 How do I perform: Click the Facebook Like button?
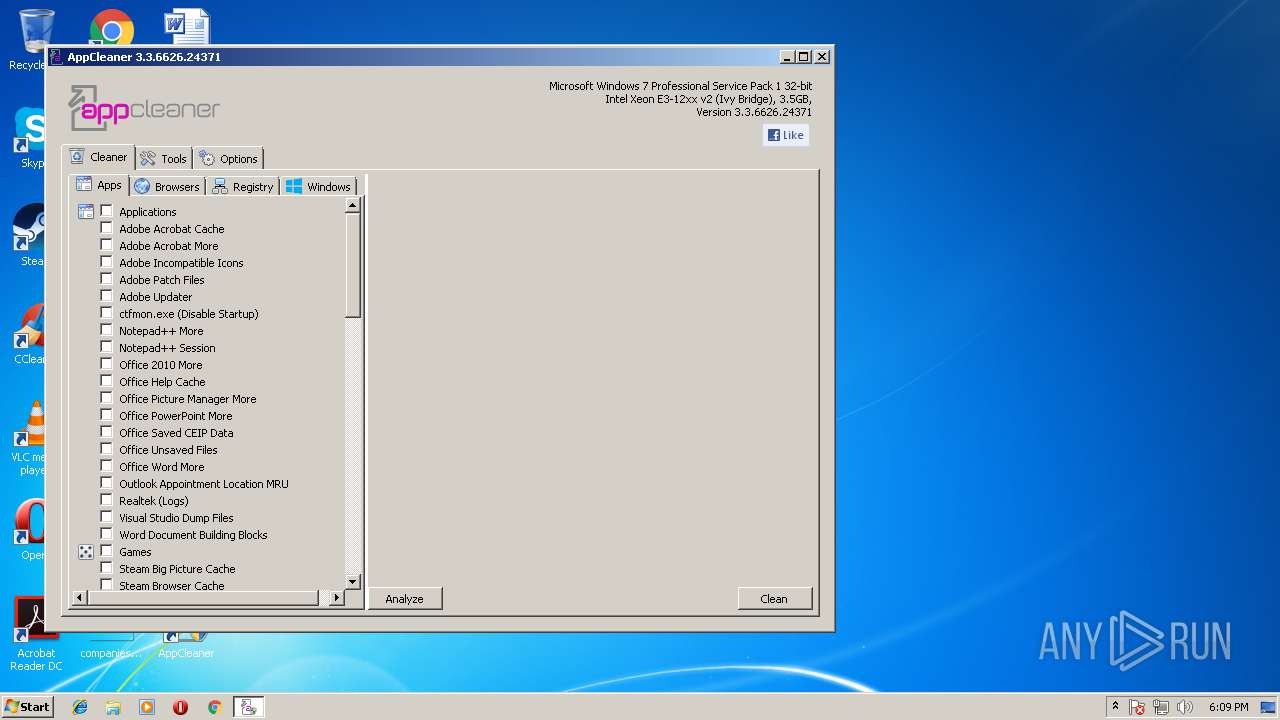(x=786, y=135)
